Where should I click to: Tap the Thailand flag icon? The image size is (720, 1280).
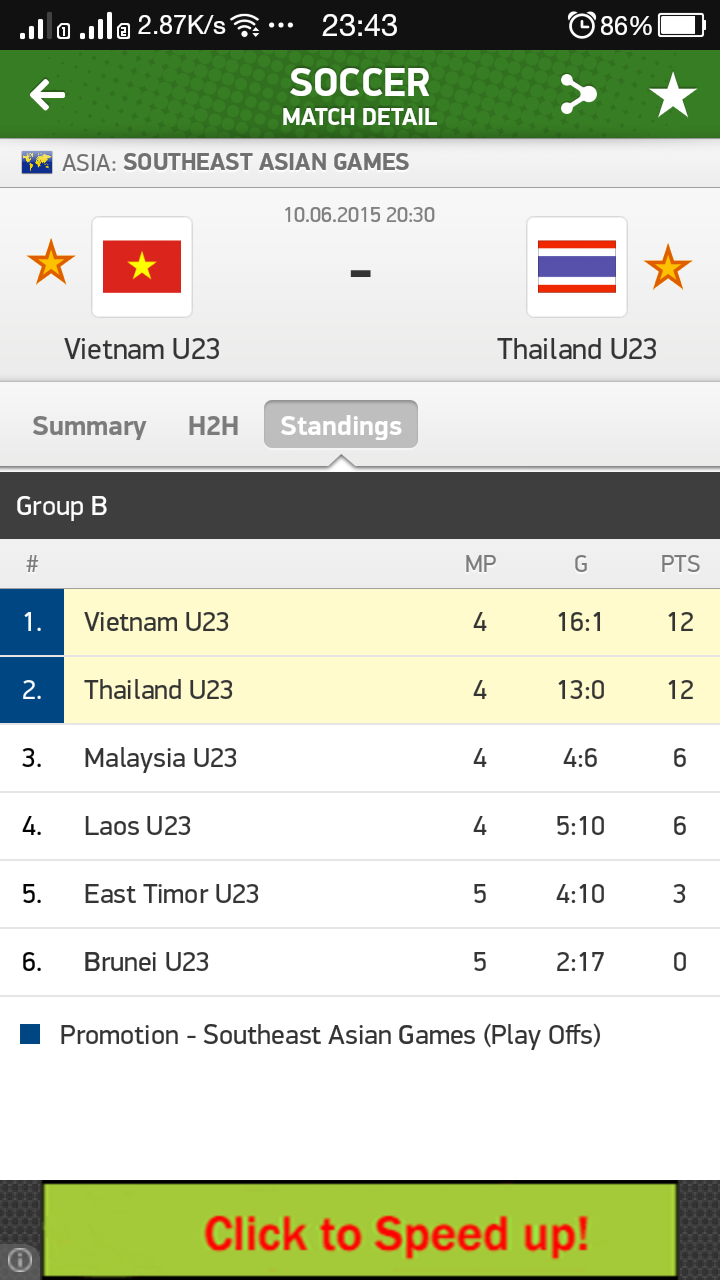pos(577,267)
